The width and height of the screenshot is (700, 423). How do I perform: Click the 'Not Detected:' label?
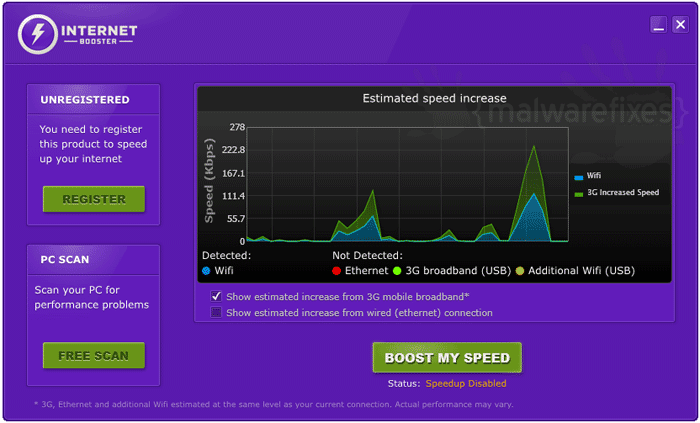coord(367,256)
